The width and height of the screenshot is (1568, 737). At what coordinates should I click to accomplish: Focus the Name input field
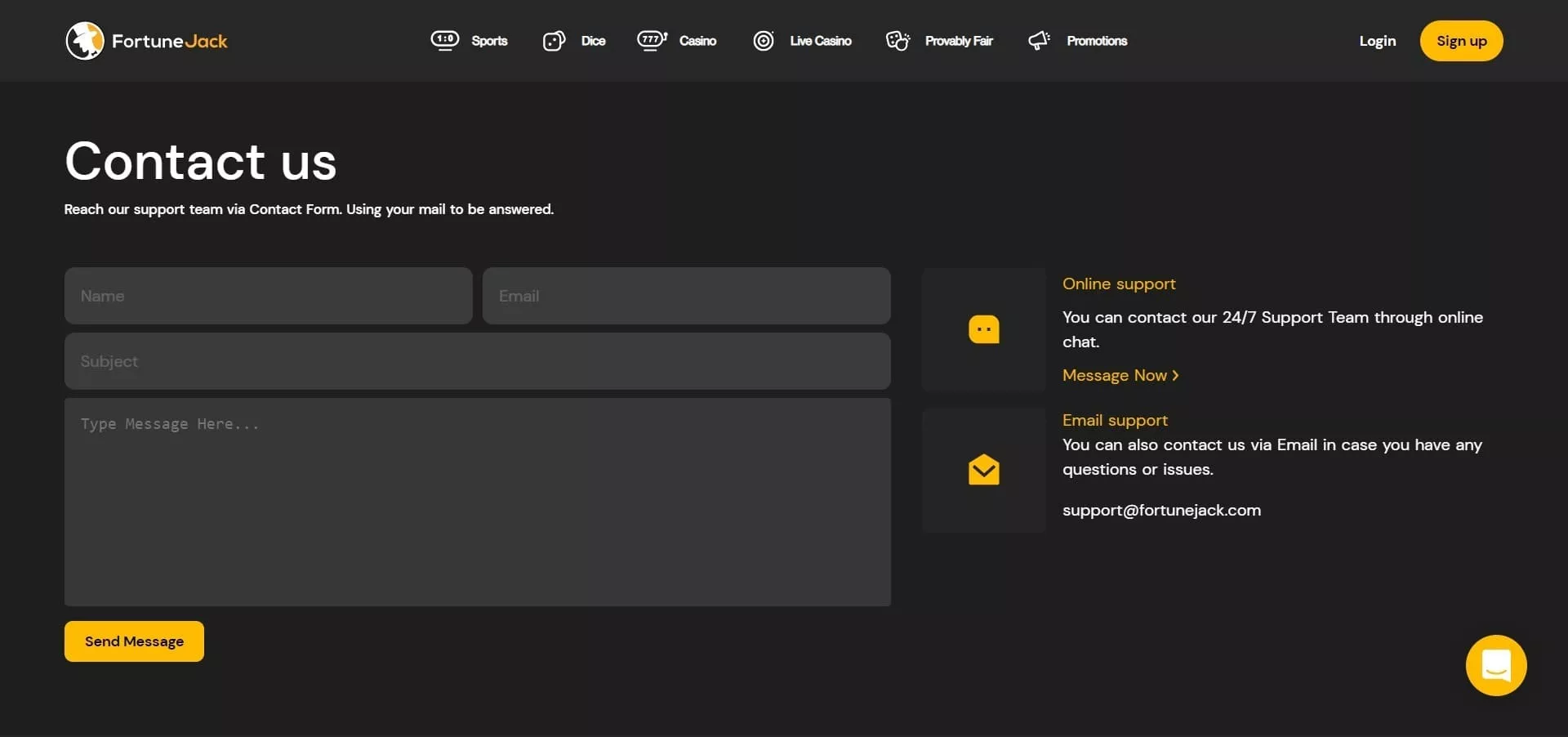click(268, 296)
